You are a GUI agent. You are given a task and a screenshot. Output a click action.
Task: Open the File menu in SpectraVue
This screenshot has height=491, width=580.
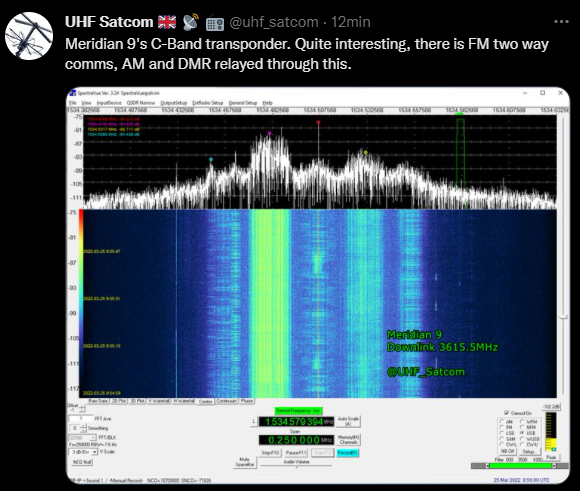tap(72, 103)
